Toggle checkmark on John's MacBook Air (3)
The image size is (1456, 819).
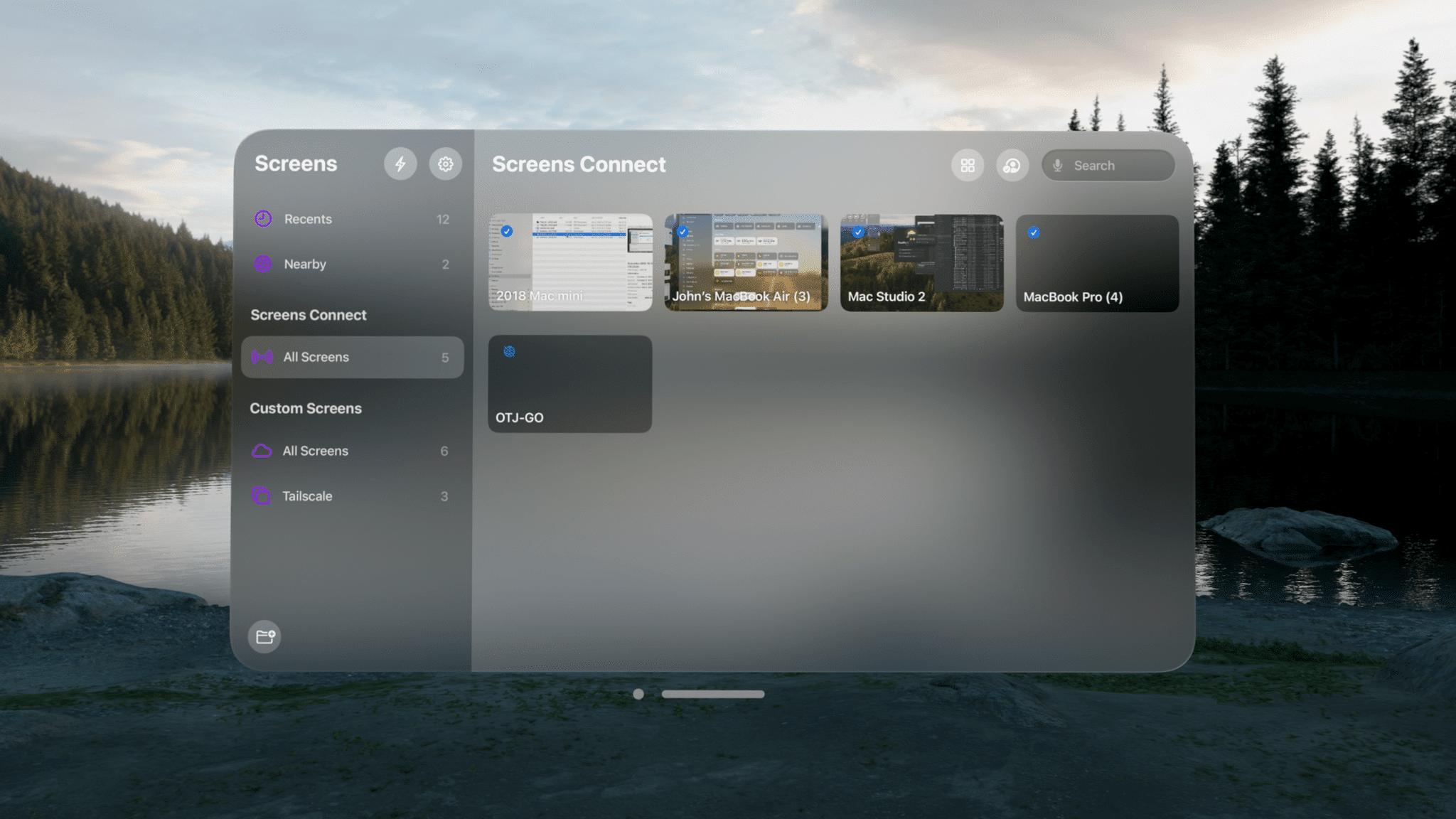[683, 231]
